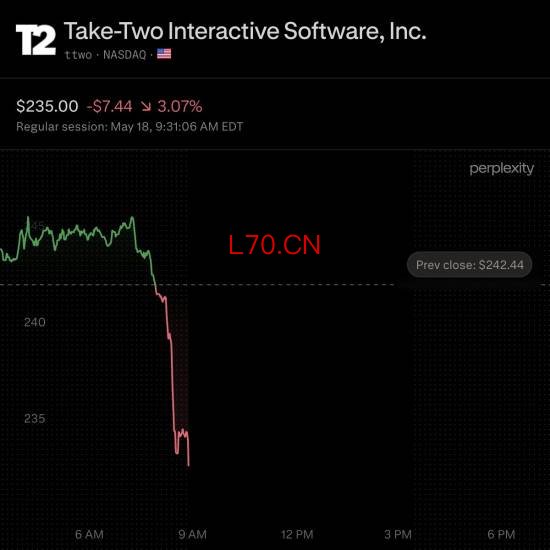Screen dimensions: 550x550
Task: Click the US flag icon
Action: coord(164,54)
